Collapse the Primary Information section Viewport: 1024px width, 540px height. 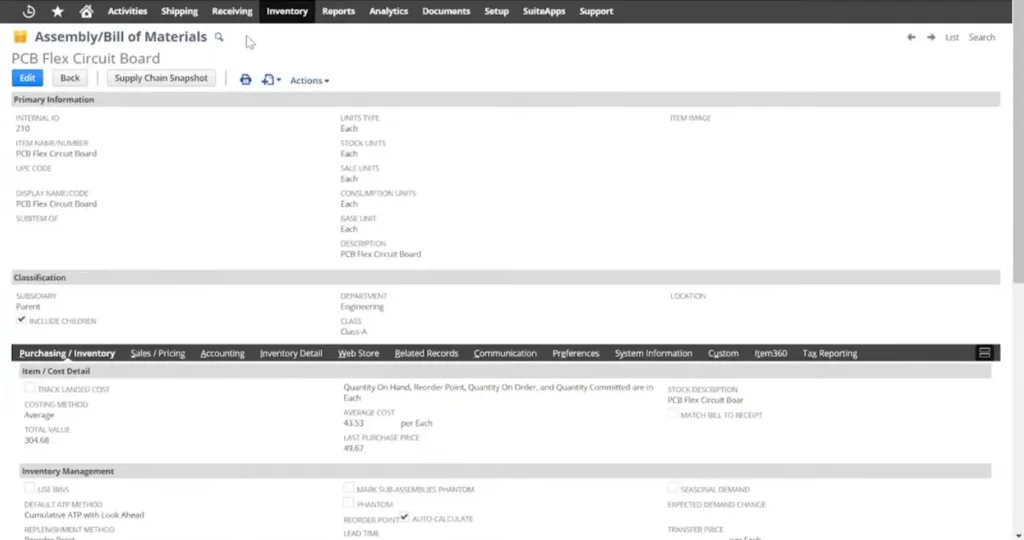click(x=54, y=99)
